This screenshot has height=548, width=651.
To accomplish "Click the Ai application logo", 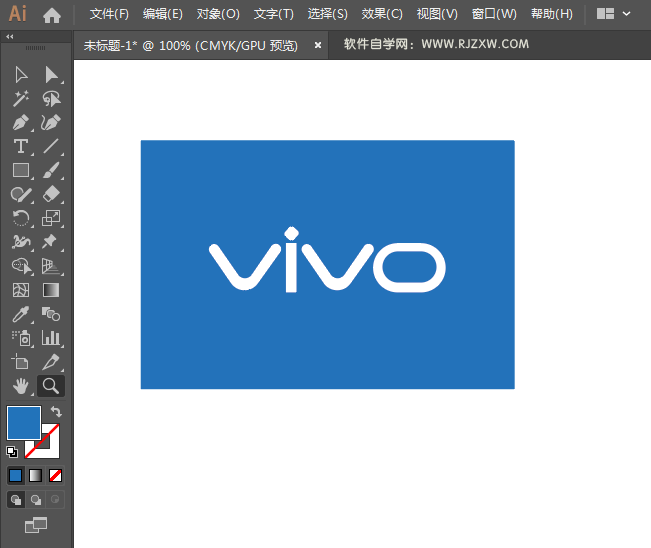I will (18, 14).
